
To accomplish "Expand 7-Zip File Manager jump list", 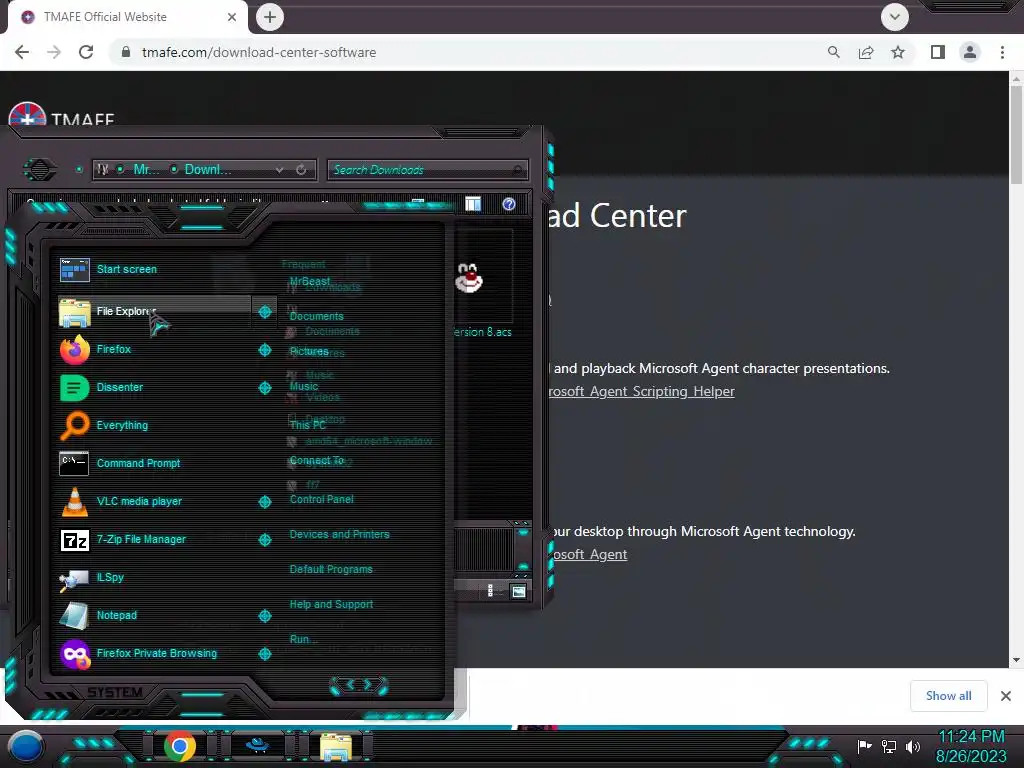I will pyautogui.click(x=264, y=539).
